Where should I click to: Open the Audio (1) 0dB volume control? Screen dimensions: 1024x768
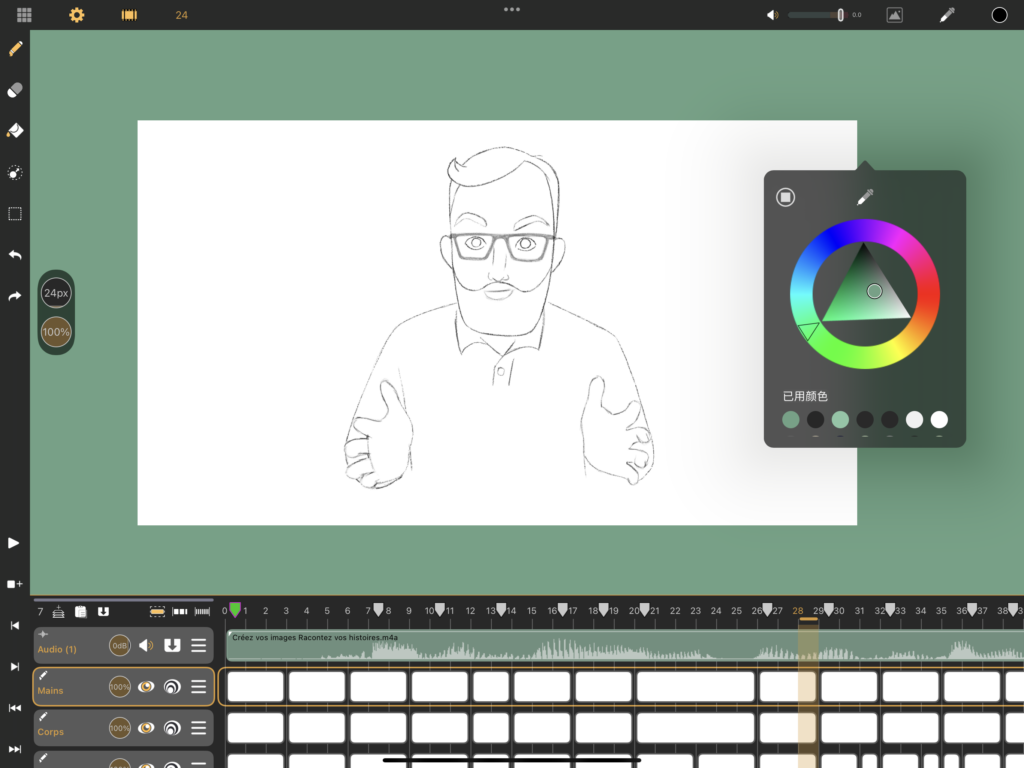120,646
